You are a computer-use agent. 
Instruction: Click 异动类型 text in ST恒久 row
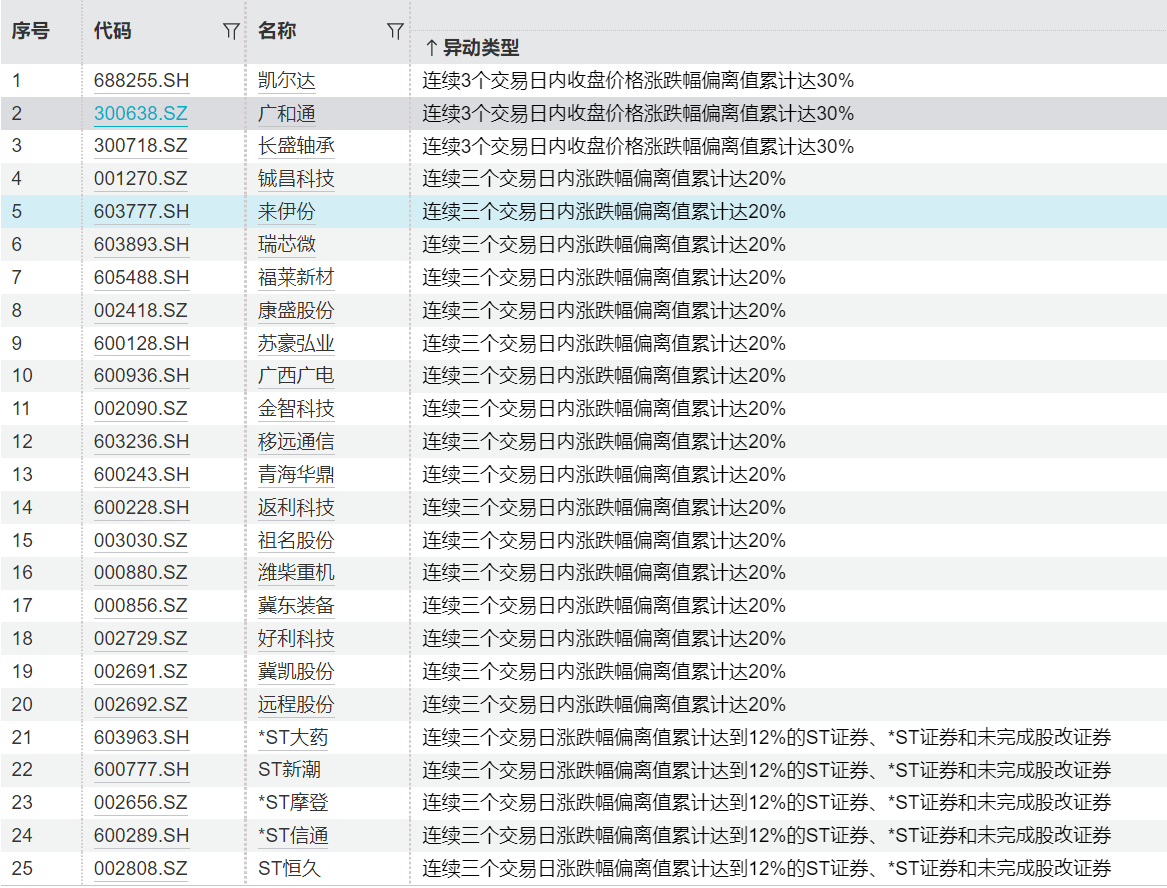click(767, 868)
